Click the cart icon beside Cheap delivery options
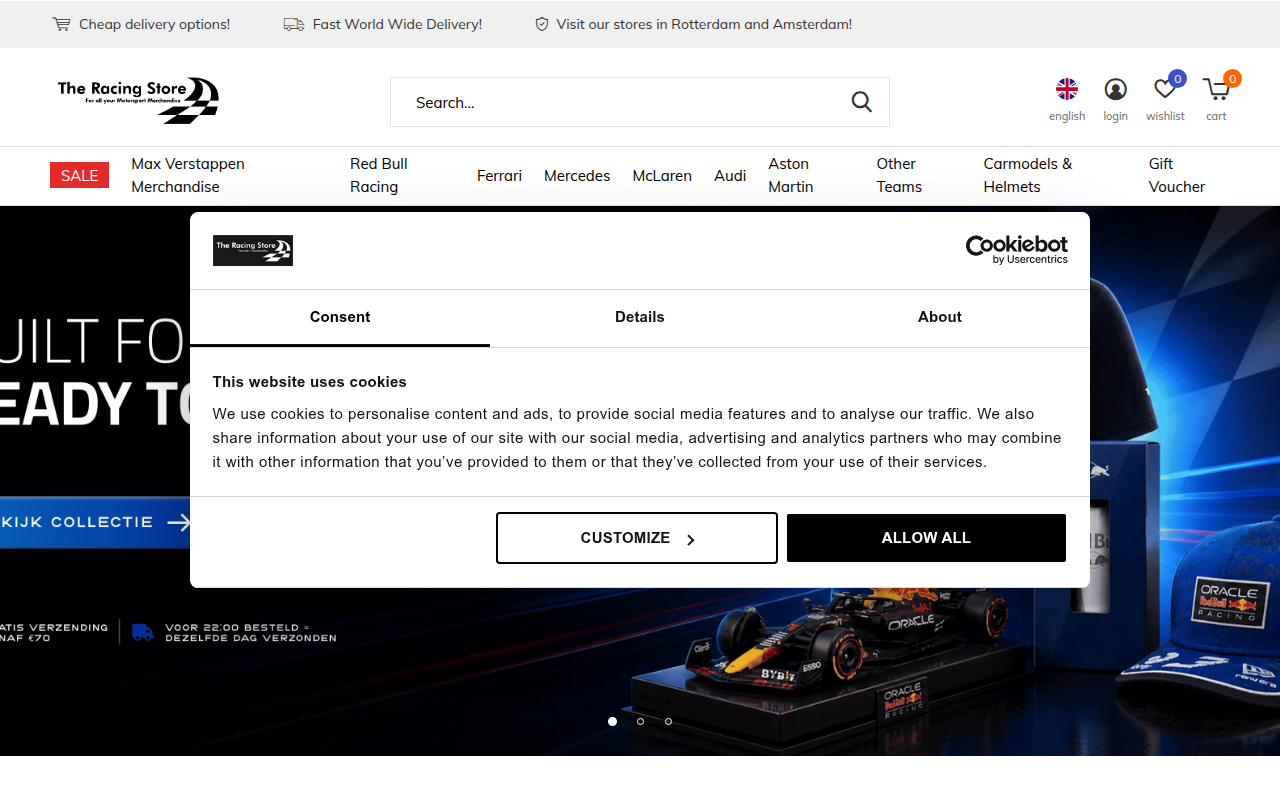 (62, 24)
